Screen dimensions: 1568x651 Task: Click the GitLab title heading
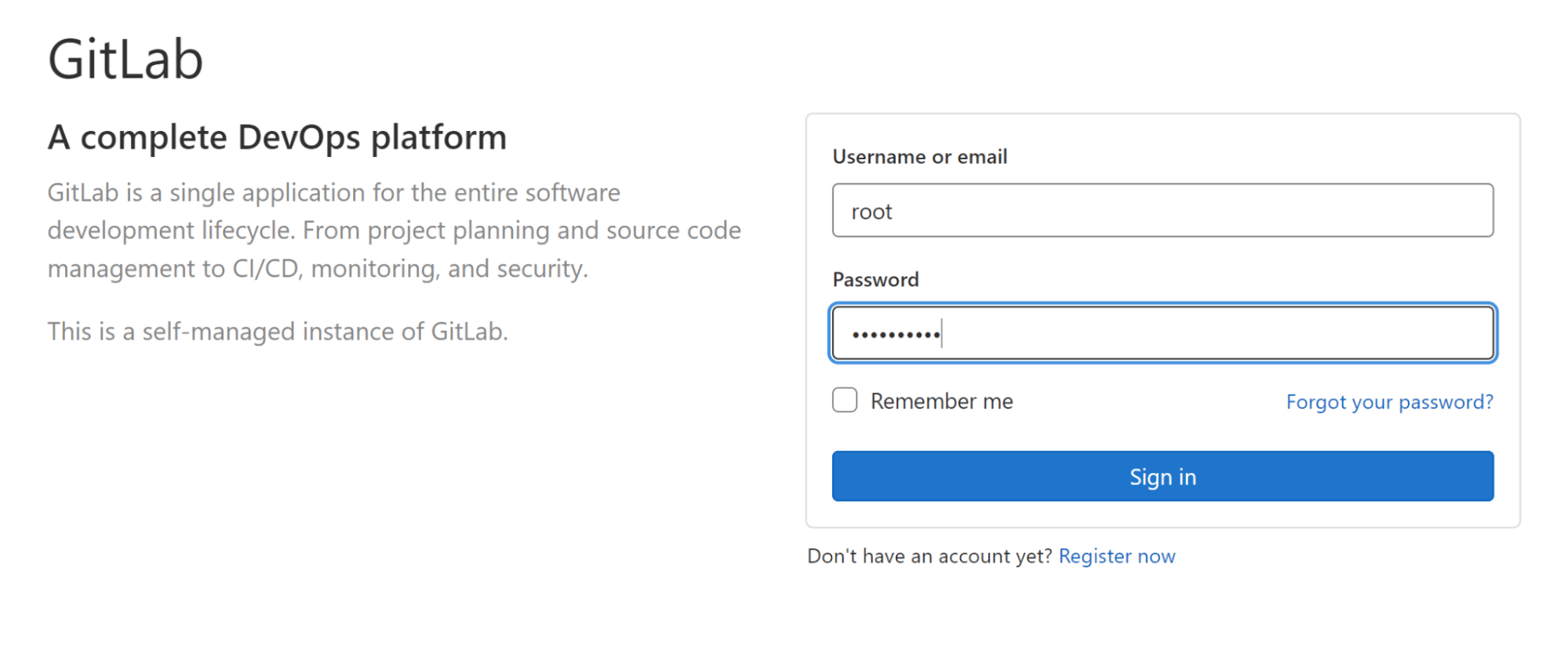click(126, 60)
